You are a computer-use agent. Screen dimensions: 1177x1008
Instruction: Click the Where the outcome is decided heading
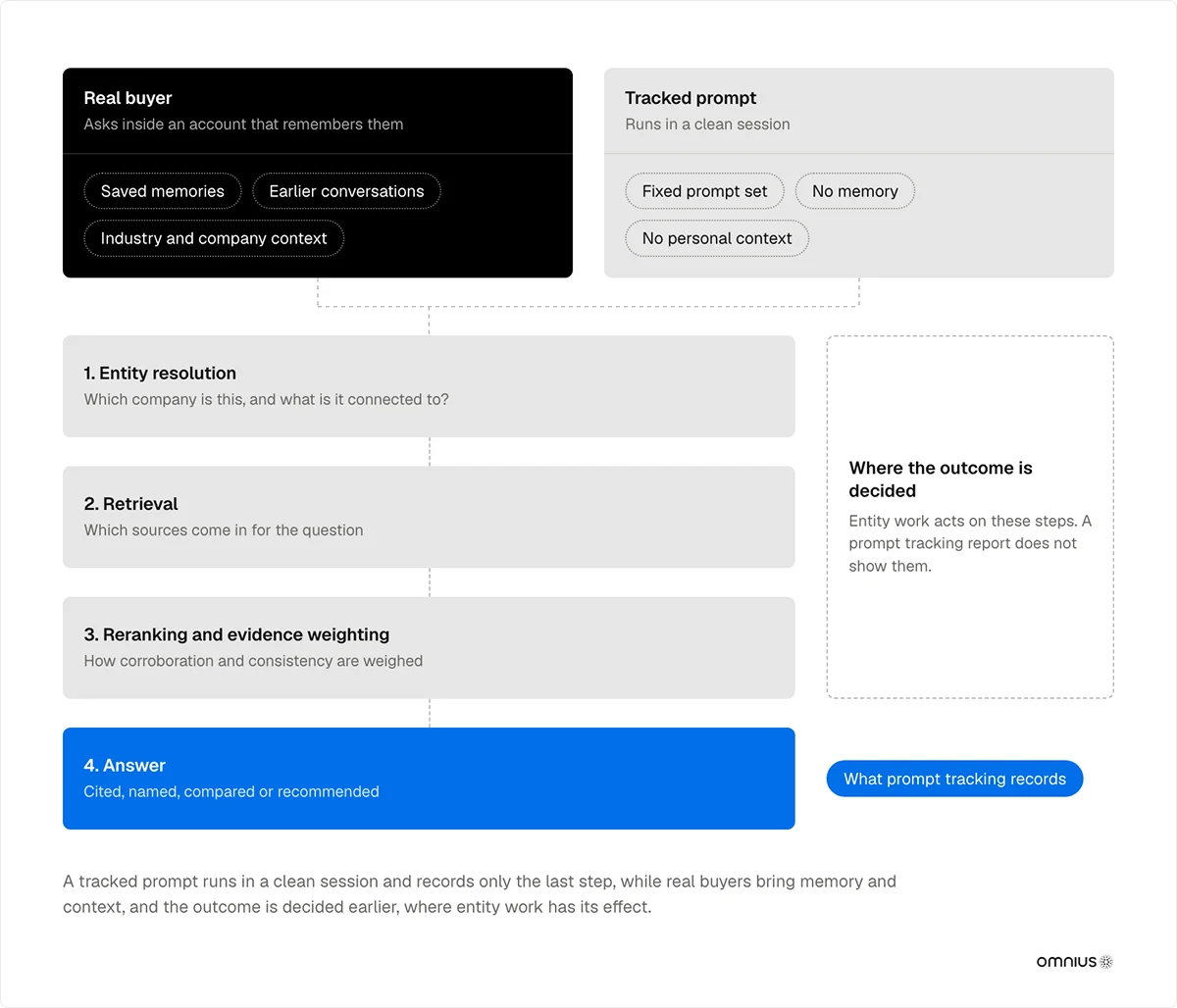[941, 479]
